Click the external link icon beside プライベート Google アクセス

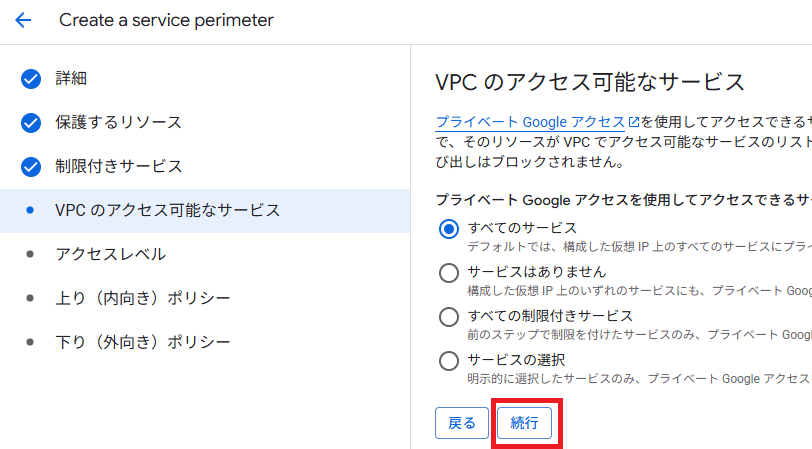(x=633, y=122)
